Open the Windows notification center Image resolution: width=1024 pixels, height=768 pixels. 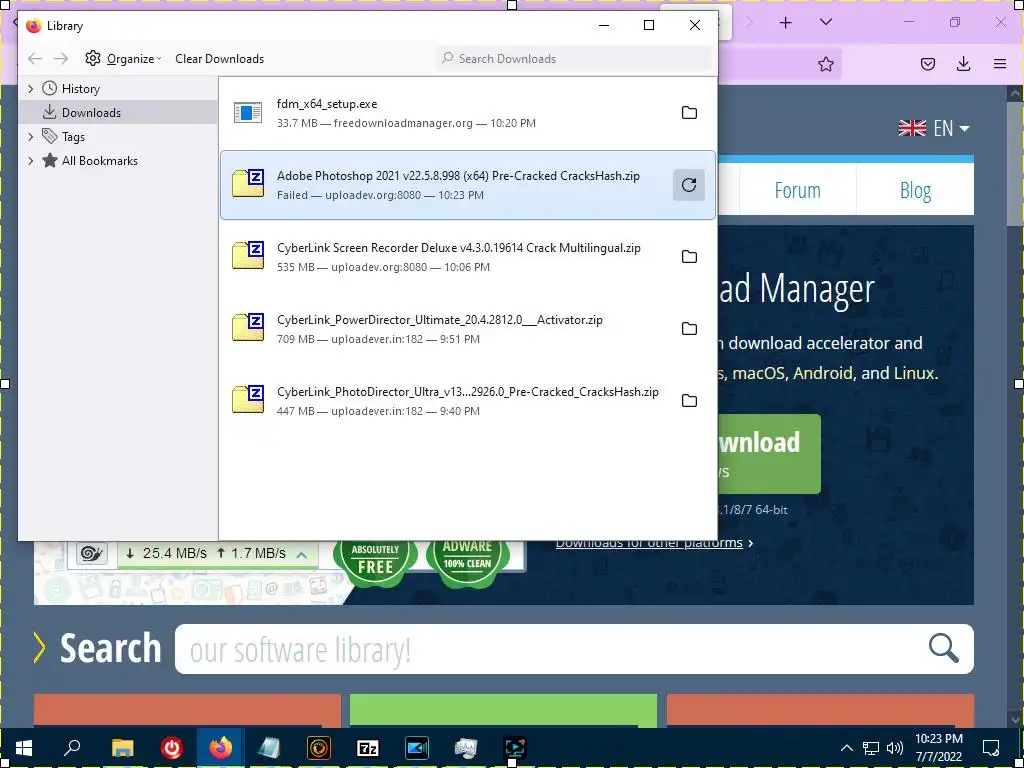(x=991, y=747)
